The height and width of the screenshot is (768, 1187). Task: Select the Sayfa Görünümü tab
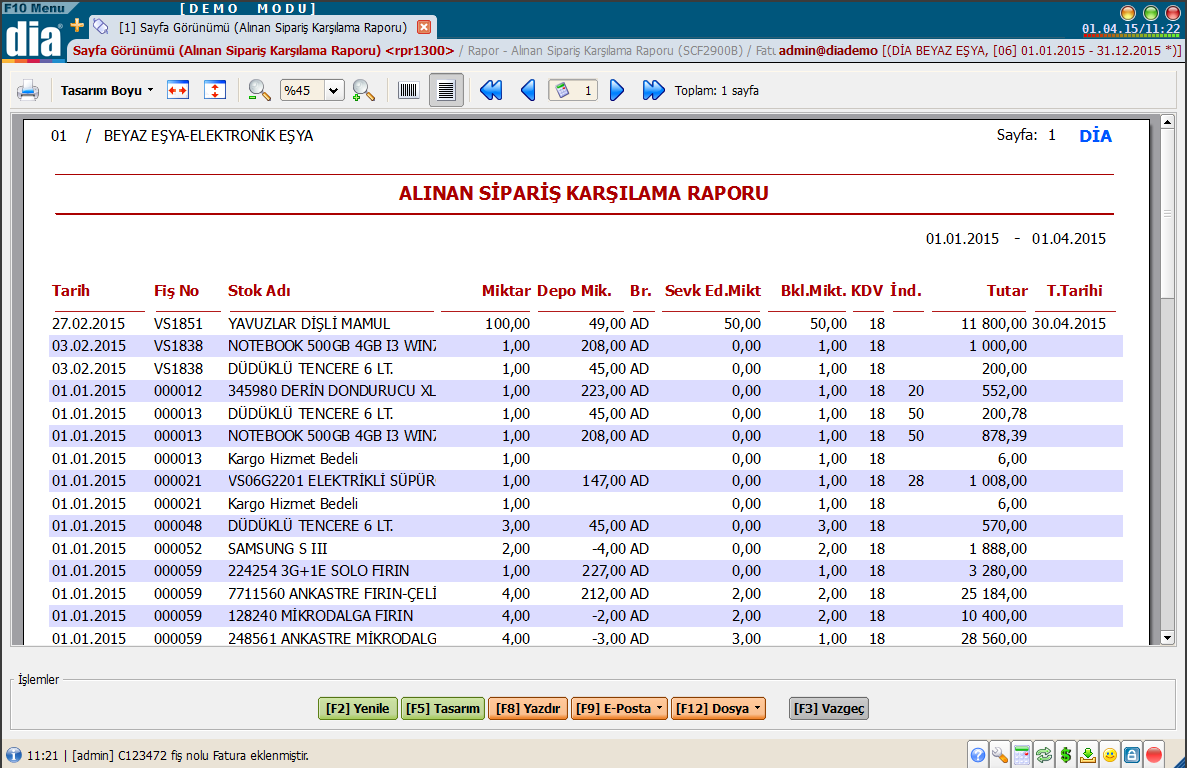click(x=263, y=27)
